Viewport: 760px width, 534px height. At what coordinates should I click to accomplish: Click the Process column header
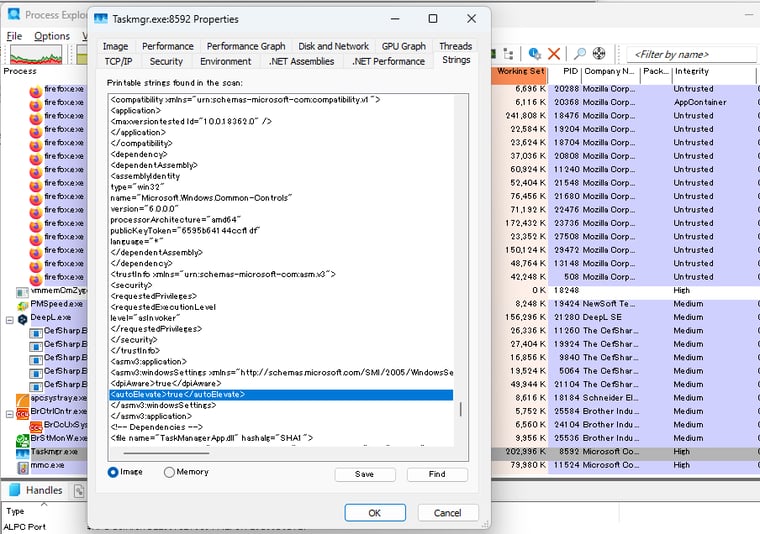click(x=20, y=71)
